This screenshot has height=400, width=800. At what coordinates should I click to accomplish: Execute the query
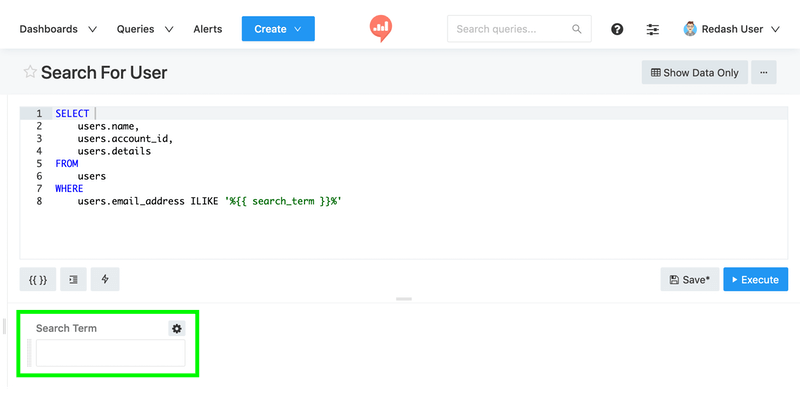point(755,280)
